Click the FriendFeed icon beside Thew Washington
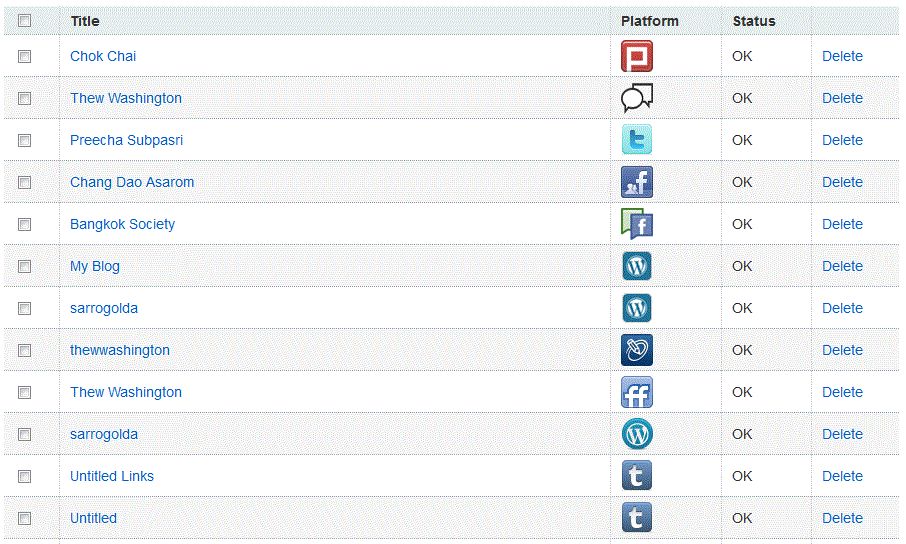 click(x=637, y=392)
